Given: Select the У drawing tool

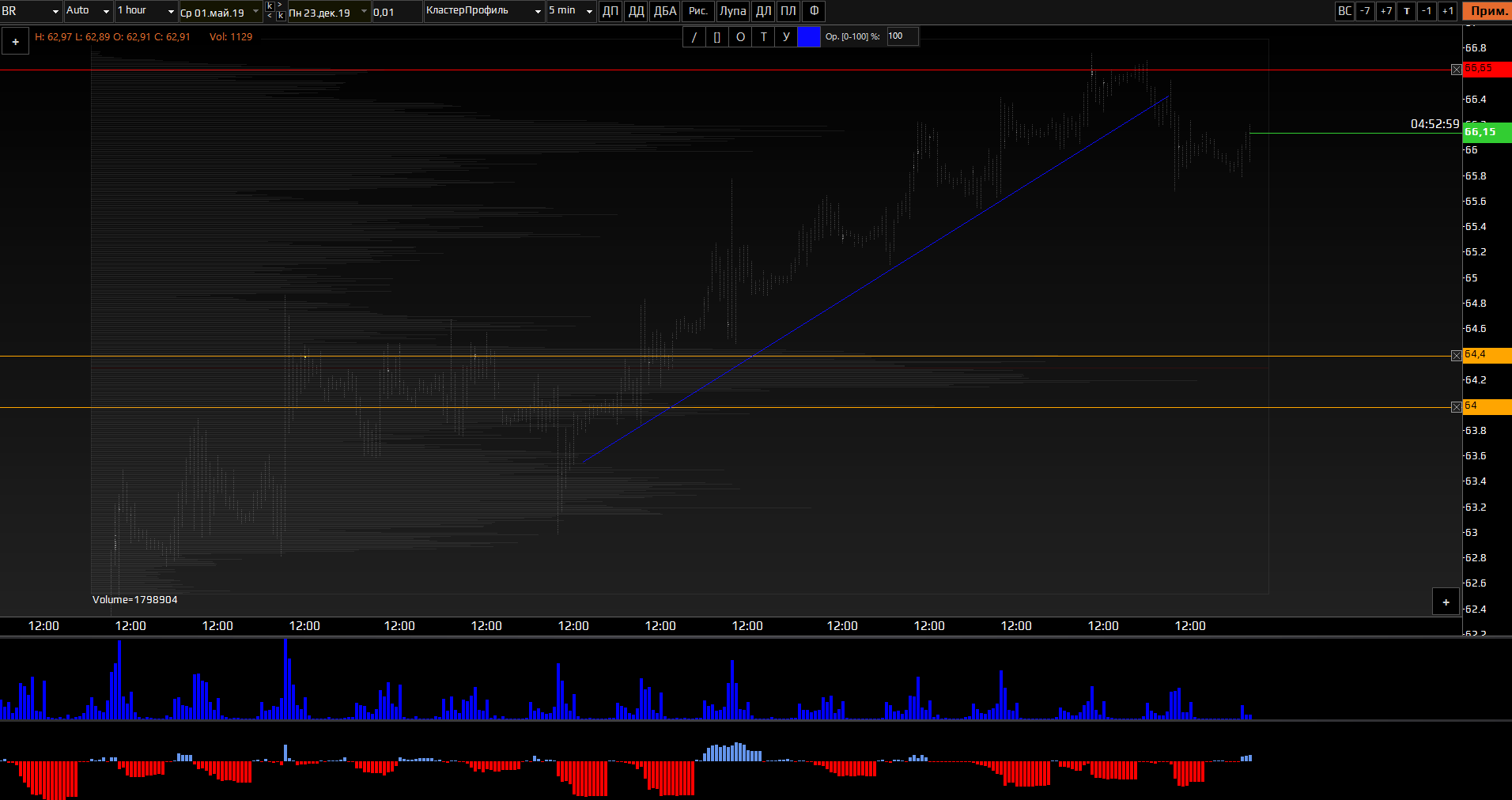Looking at the screenshot, I should click(x=786, y=36).
